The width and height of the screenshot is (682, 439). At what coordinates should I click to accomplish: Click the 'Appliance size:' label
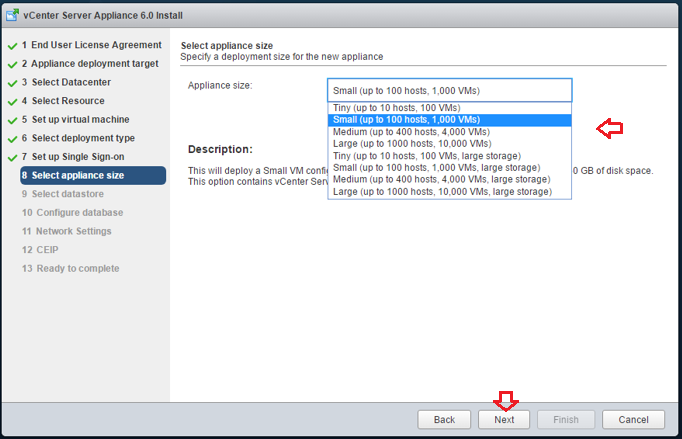click(220, 85)
